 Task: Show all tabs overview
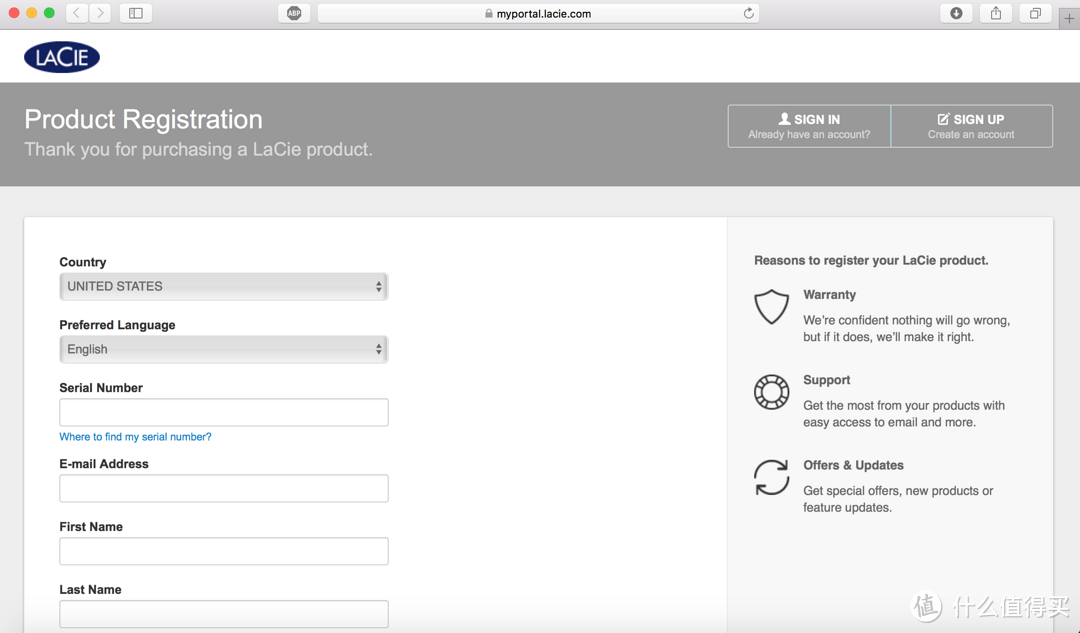pyautogui.click(x=1035, y=13)
